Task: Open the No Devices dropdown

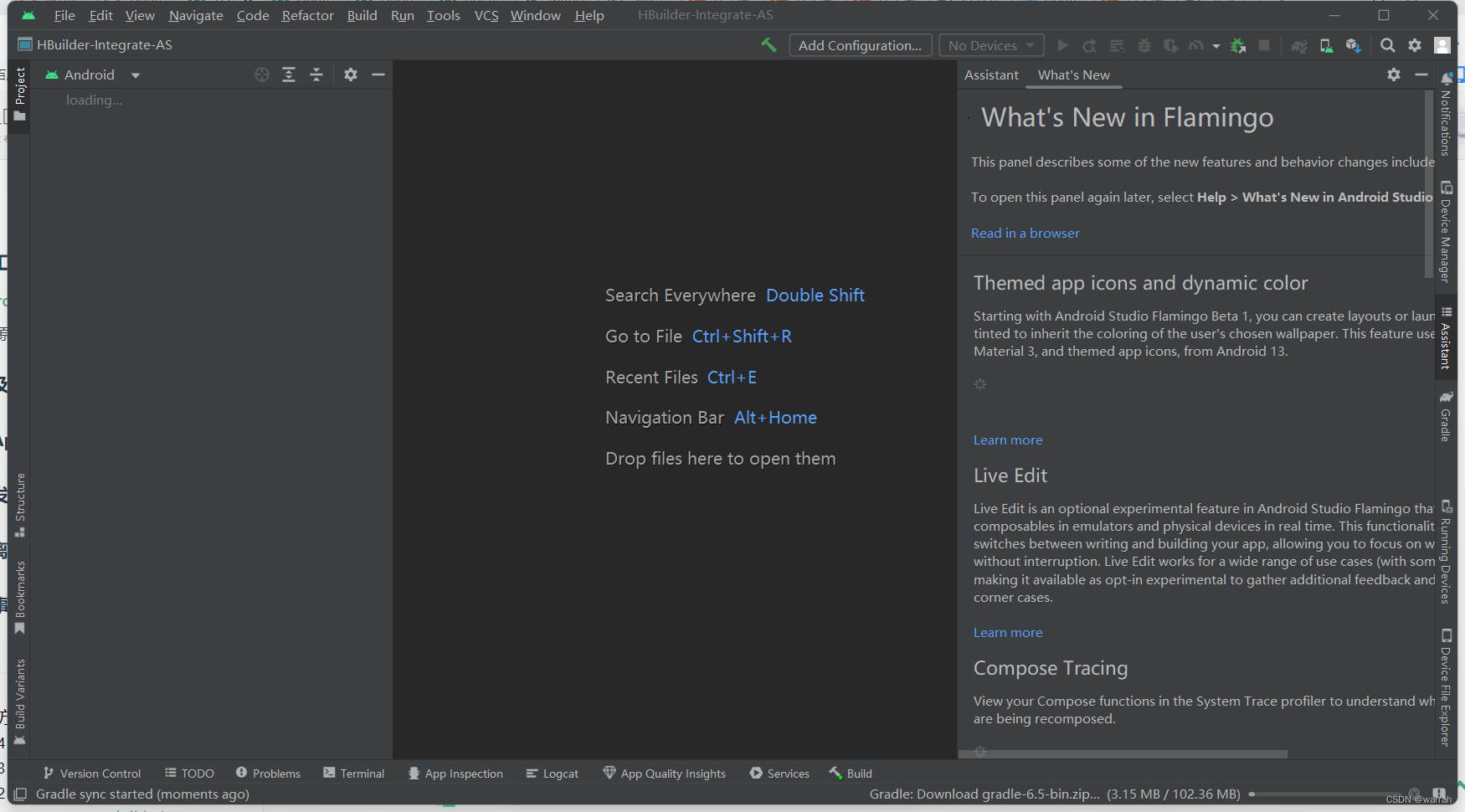Action: (x=991, y=45)
